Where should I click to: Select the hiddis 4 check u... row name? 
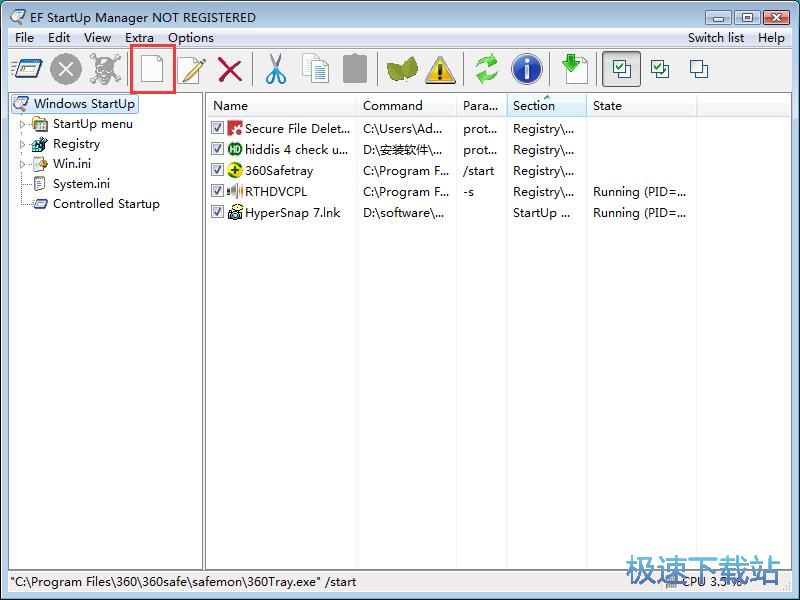[296, 149]
